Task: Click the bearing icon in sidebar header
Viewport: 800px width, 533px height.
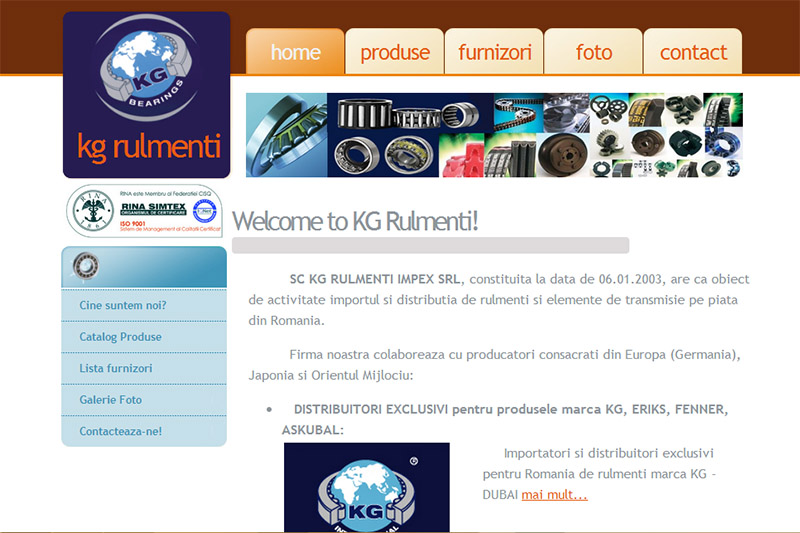Action: [x=85, y=266]
